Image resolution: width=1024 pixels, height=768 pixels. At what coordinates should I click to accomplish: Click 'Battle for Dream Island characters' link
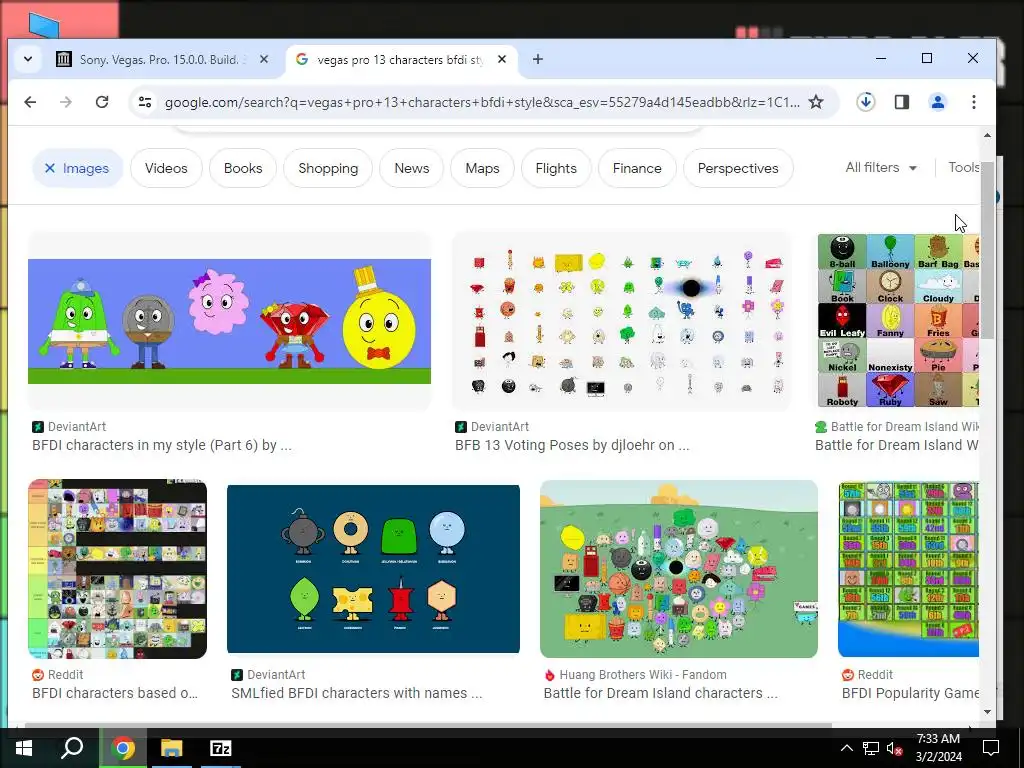pyautogui.click(x=660, y=694)
